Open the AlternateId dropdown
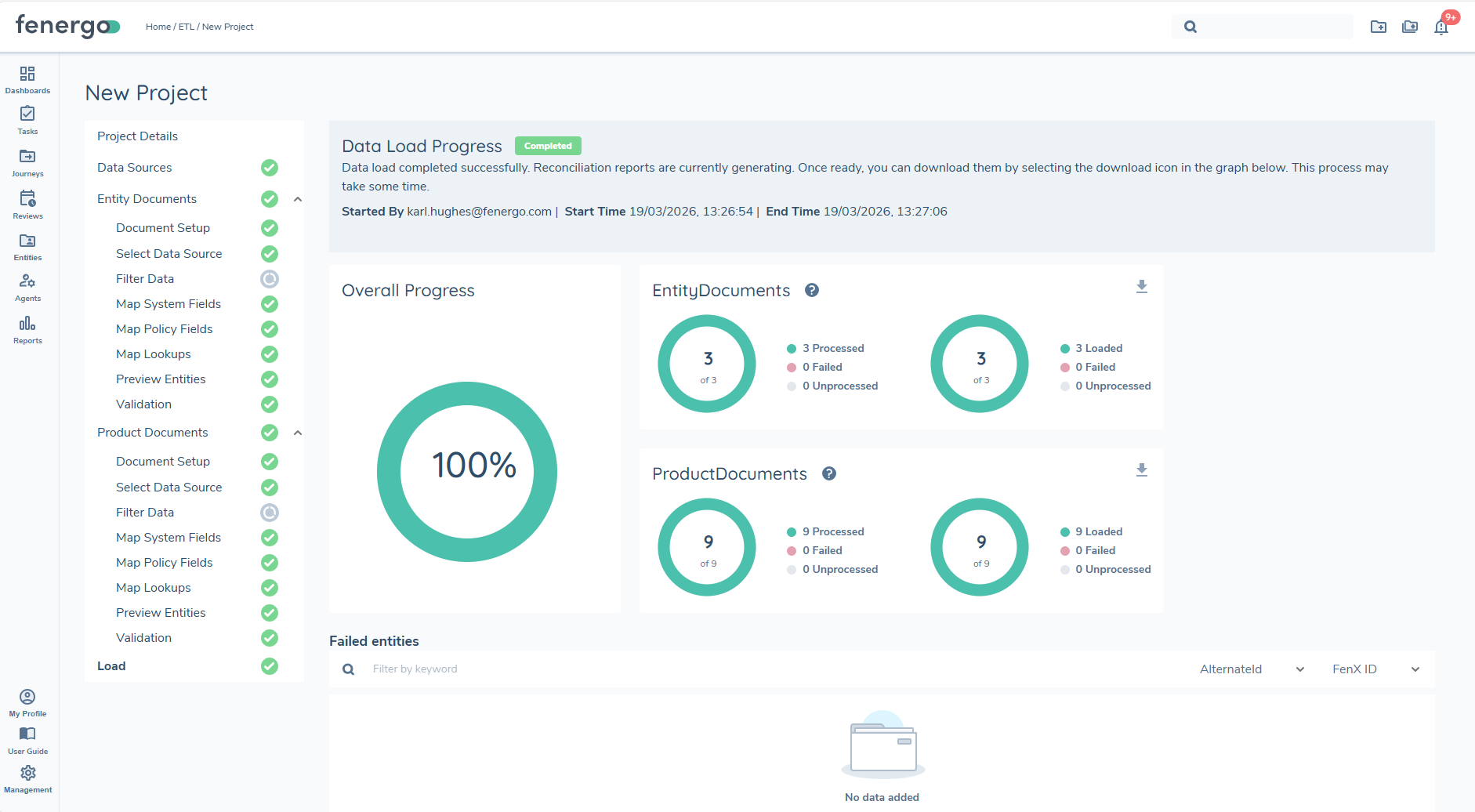This screenshot has width=1475, height=812. 1249,669
